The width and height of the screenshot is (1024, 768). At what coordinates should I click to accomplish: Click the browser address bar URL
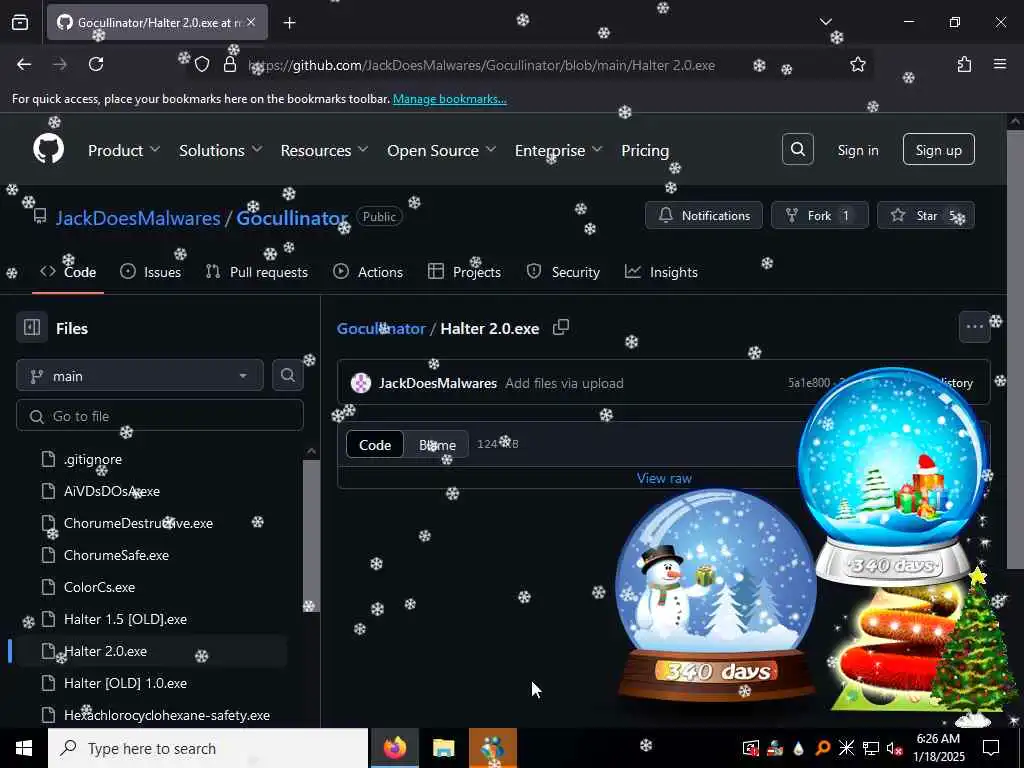coord(481,65)
